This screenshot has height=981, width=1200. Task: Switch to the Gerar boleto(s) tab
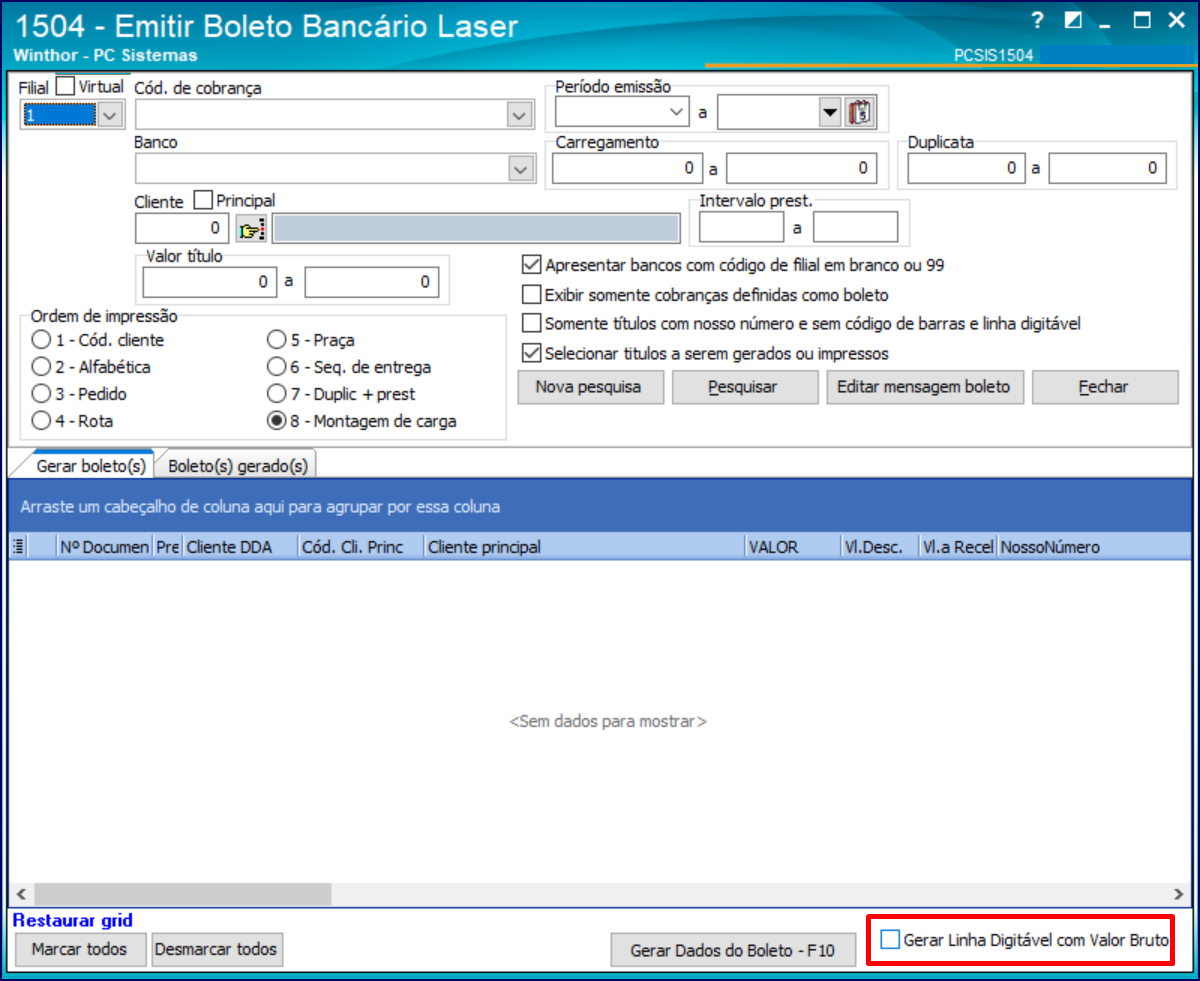[91, 466]
